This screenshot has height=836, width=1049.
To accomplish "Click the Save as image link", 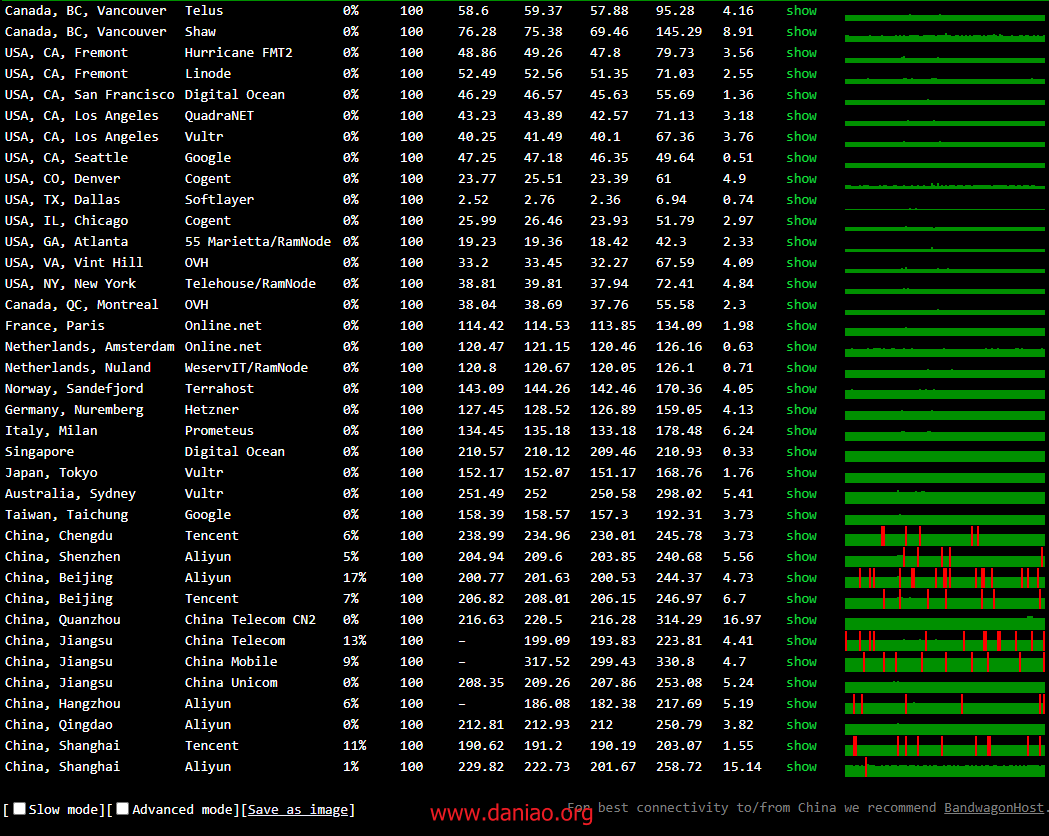I will point(298,809).
